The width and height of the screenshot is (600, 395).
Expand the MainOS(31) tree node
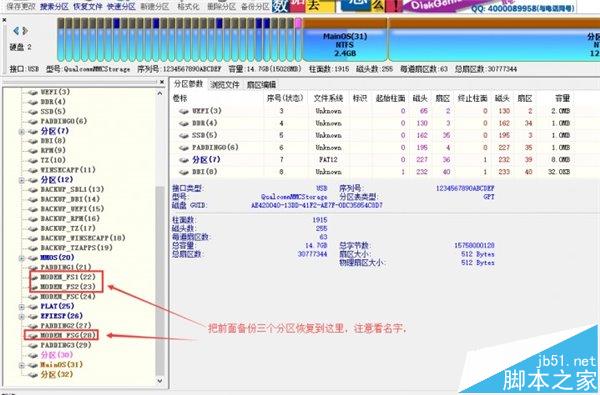[x=22, y=365]
